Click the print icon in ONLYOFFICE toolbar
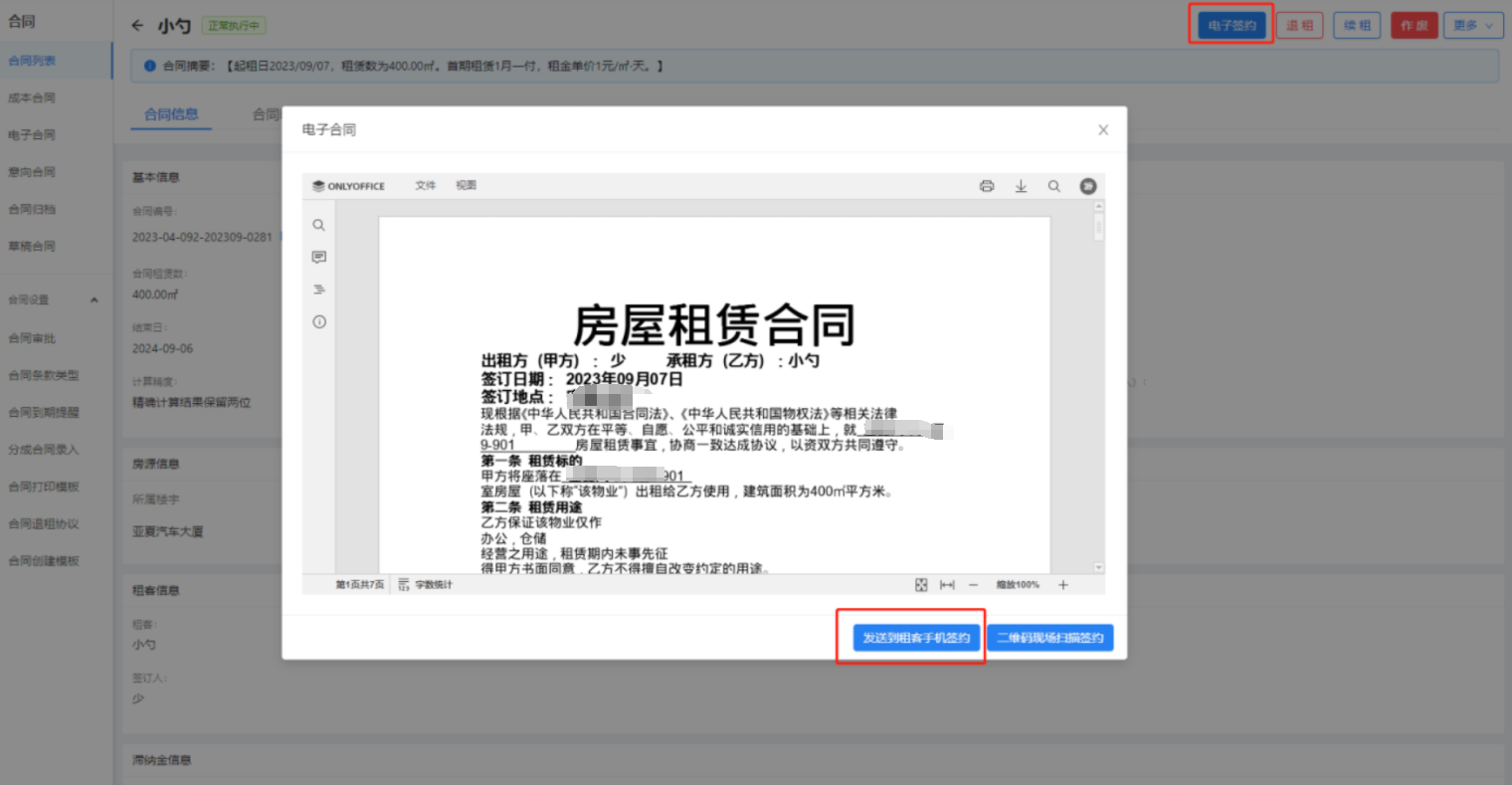Viewport: 1512px width, 785px height. tap(987, 186)
